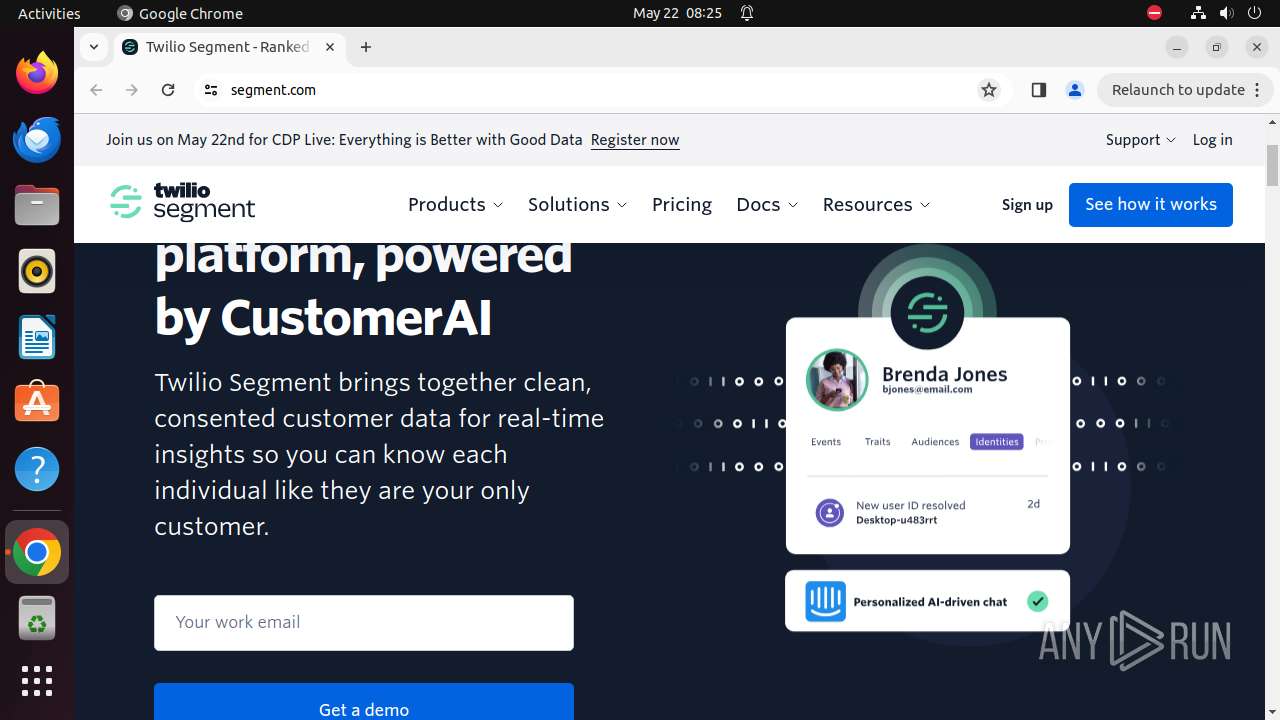Open network status icon in system tray

(1198, 13)
